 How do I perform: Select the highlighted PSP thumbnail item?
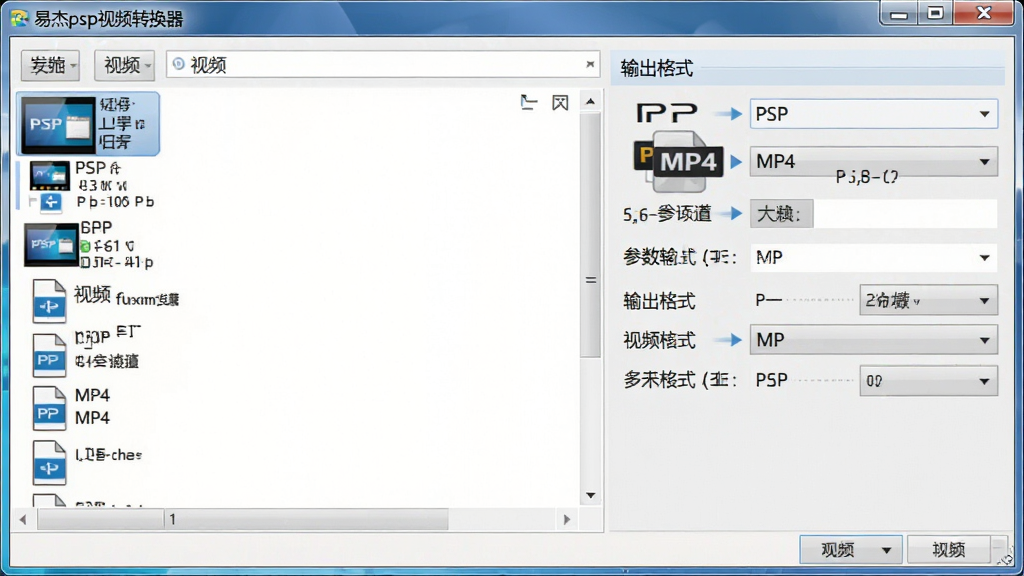[x=88, y=123]
